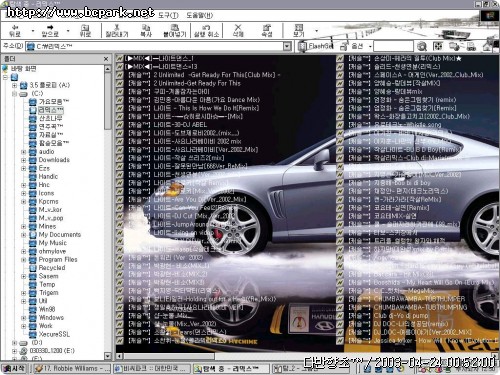Open the 도움말(H) menu
500x375 pixels.
tap(199, 15)
